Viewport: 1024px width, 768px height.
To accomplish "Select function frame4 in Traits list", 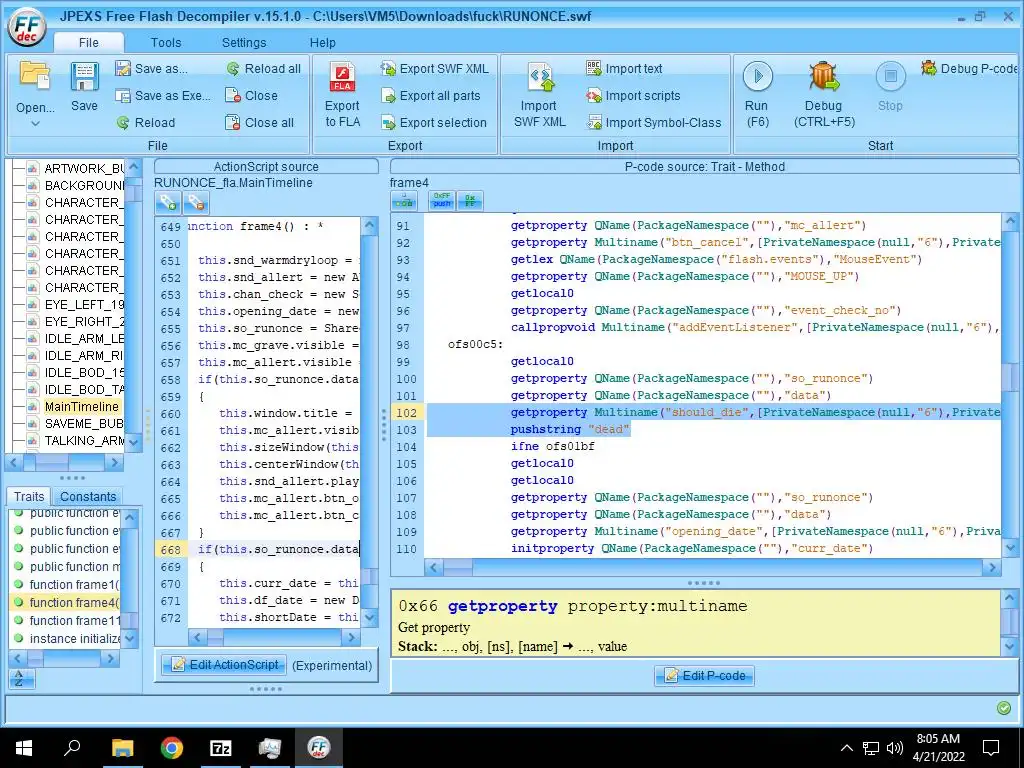I will [74, 603].
